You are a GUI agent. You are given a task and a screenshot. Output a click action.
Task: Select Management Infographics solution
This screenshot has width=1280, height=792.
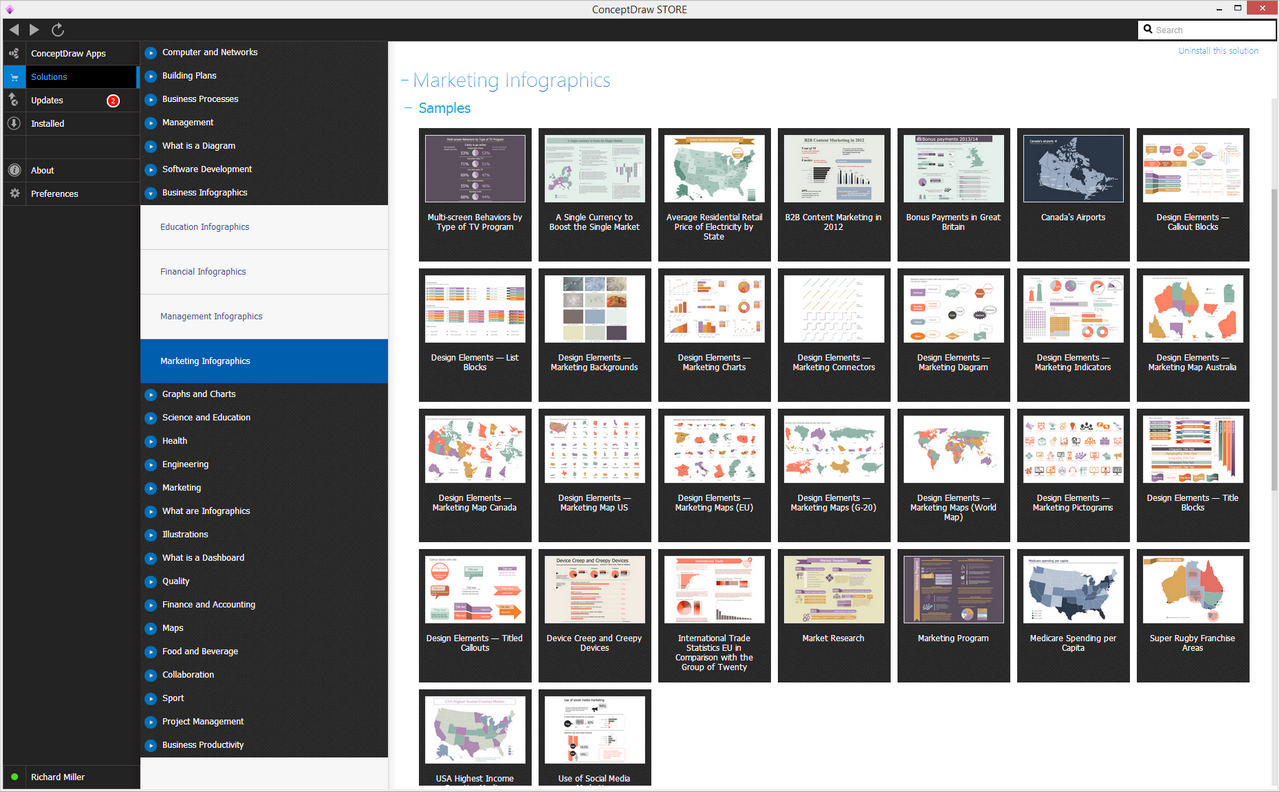(264, 316)
